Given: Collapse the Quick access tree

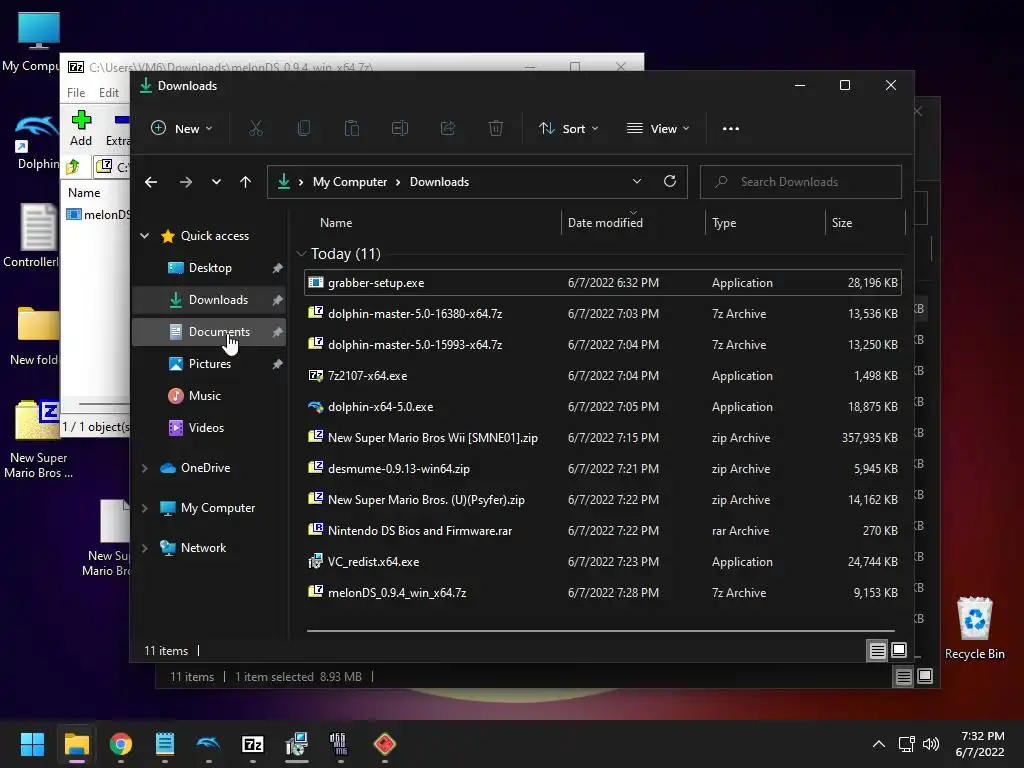Looking at the screenshot, I should (144, 236).
